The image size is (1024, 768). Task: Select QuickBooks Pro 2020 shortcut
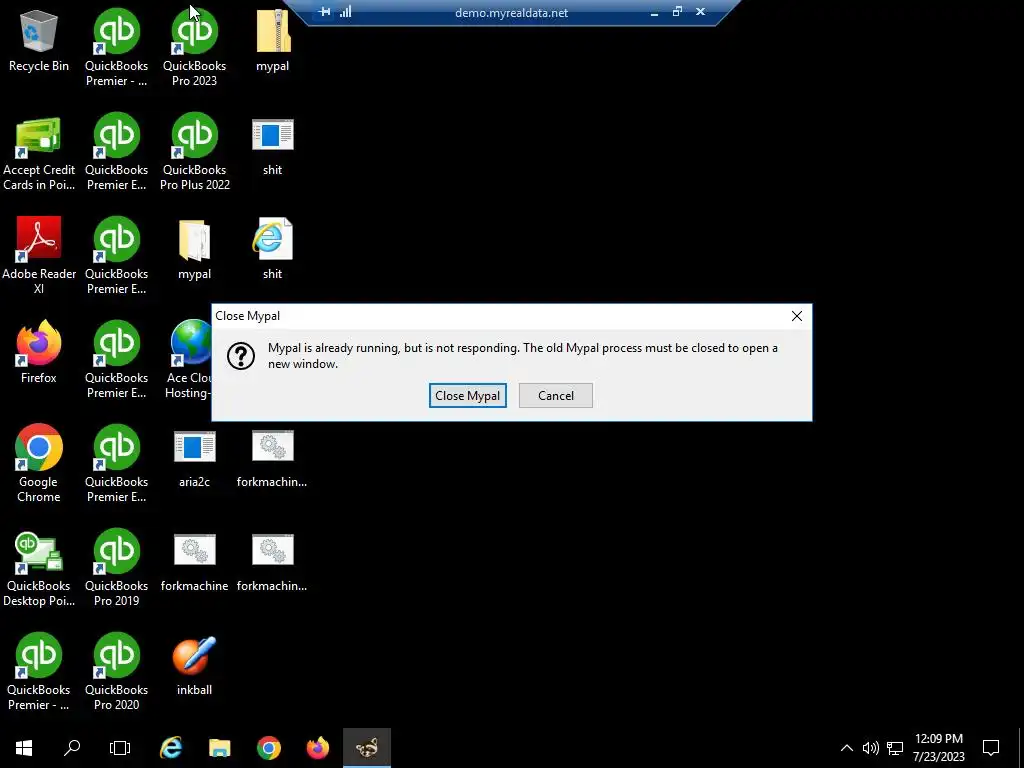click(x=116, y=672)
